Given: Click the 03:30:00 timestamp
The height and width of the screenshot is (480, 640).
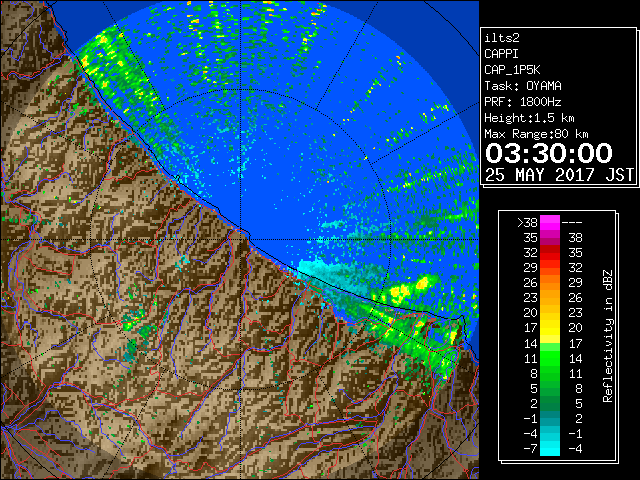Looking at the screenshot, I should pyautogui.click(x=549, y=153).
